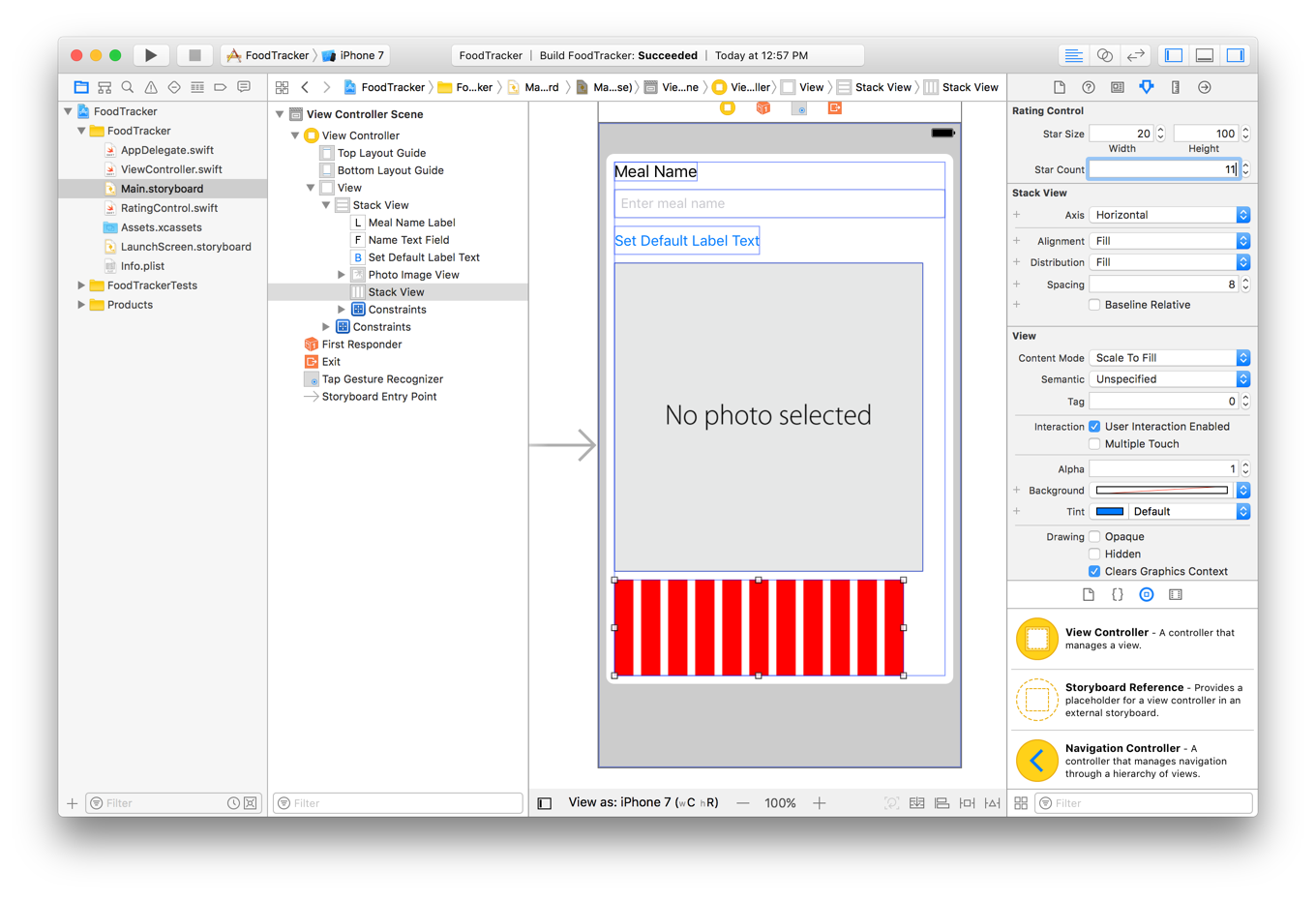Toggle Clears Graphics Context checkbox
1316x900 pixels.
tap(1094, 572)
